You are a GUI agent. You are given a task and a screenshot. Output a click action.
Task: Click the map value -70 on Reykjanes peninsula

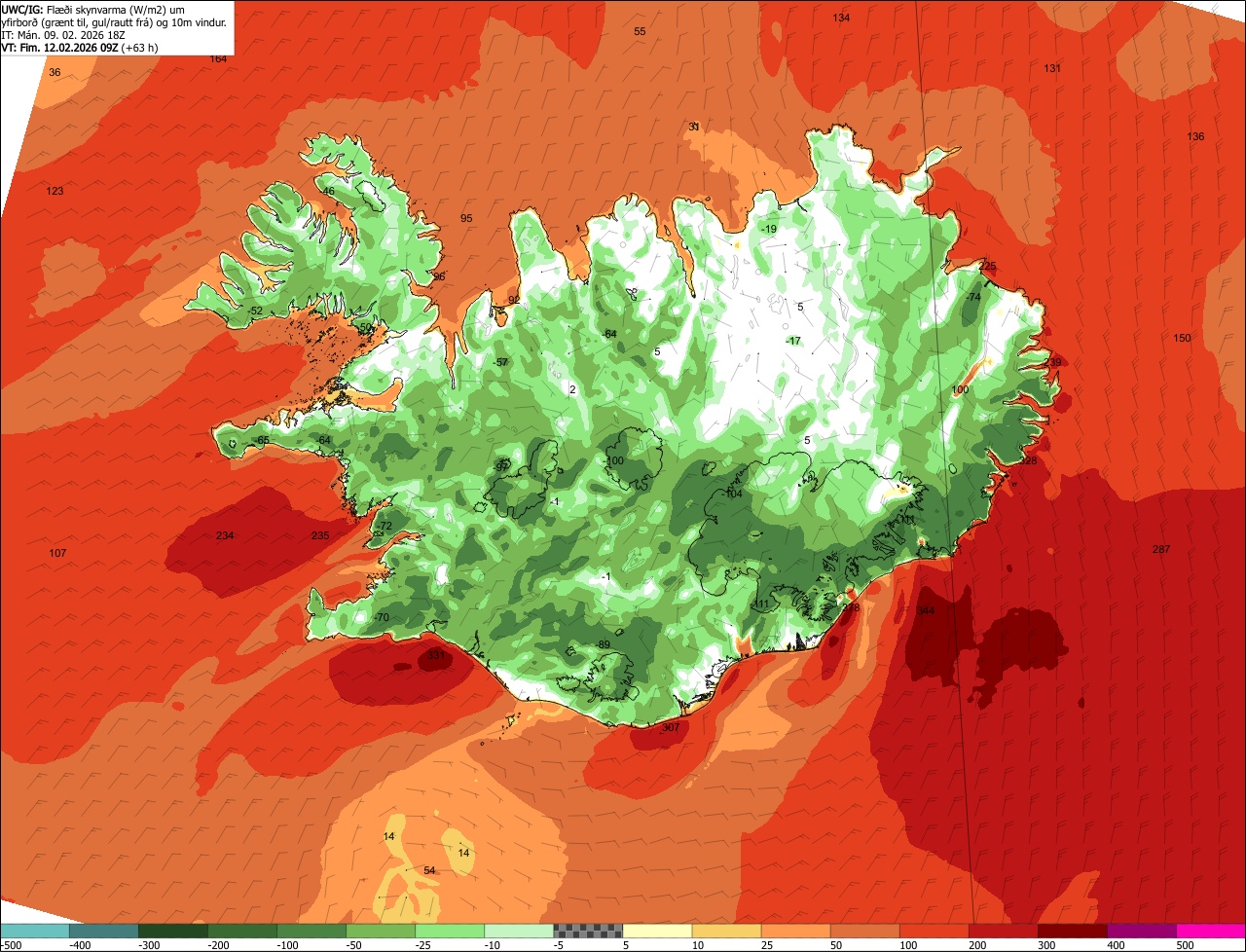[x=381, y=618]
